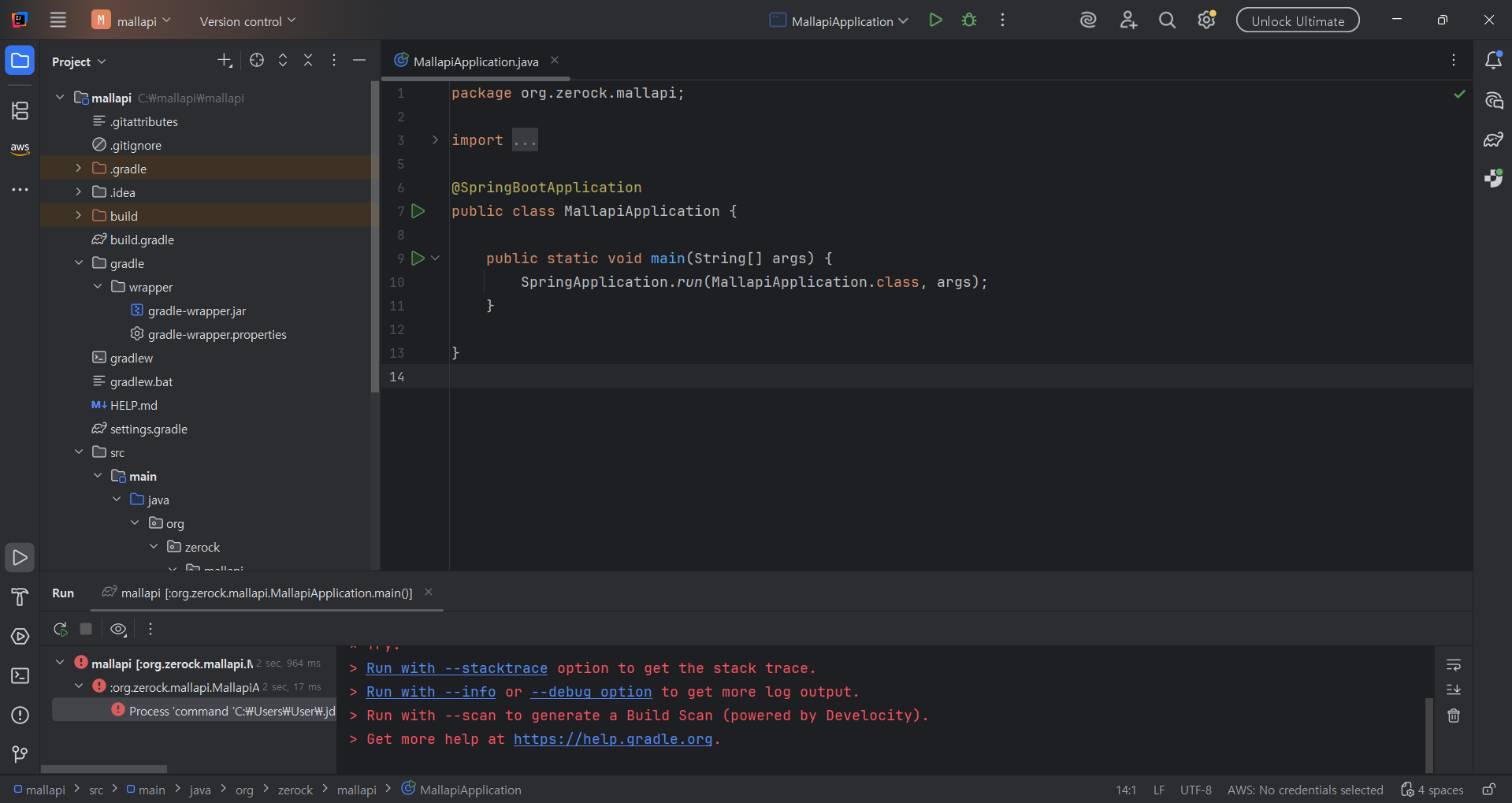Image resolution: width=1512 pixels, height=803 pixels.
Task: Open the MallapiApplication run configuration dropdown
Action: pos(840,21)
